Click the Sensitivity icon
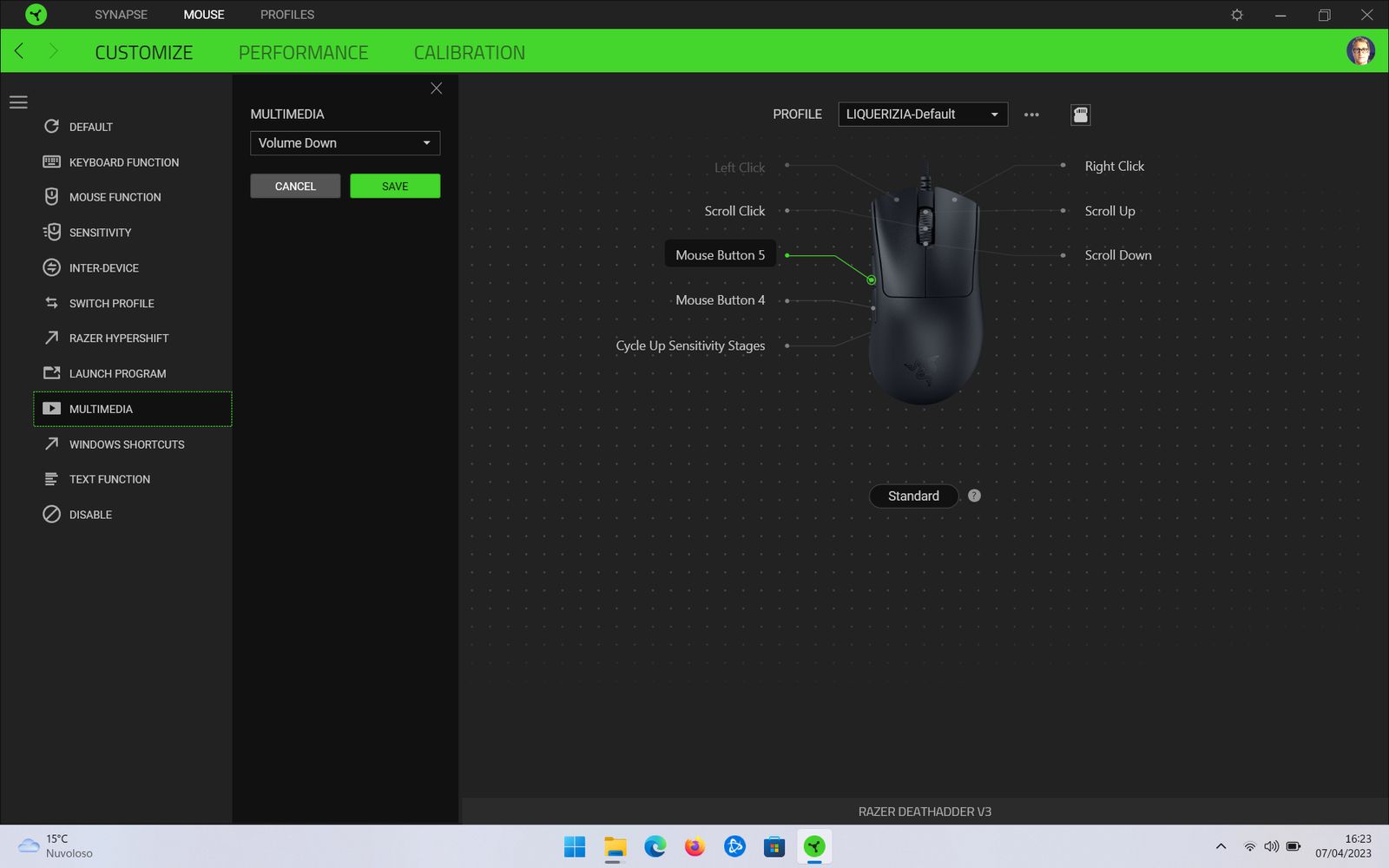The width and height of the screenshot is (1389, 868). 51,232
